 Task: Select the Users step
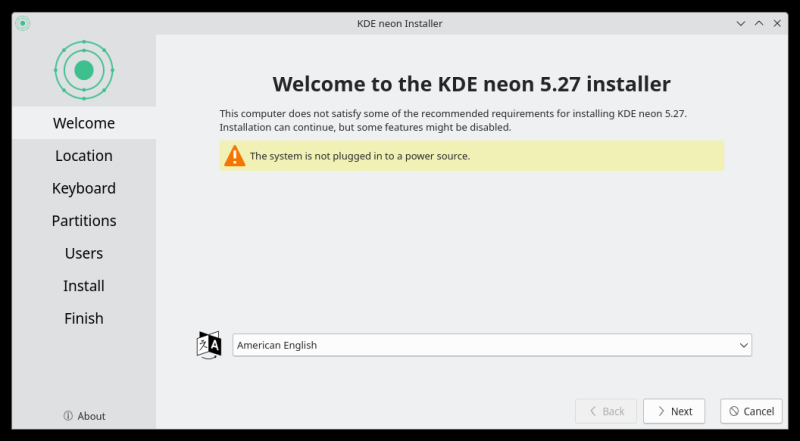click(84, 253)
